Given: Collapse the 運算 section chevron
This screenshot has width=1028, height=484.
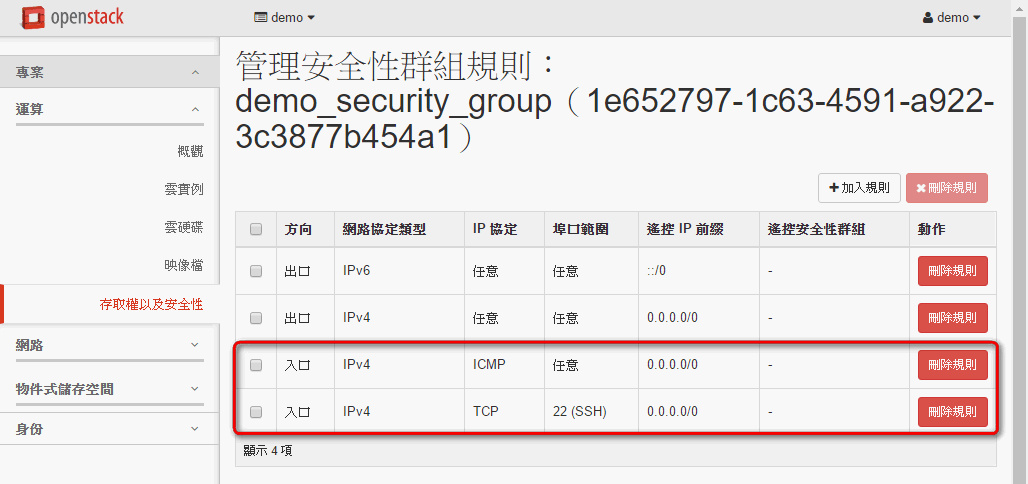Looking at the screenshot, I should coord(195,110).
